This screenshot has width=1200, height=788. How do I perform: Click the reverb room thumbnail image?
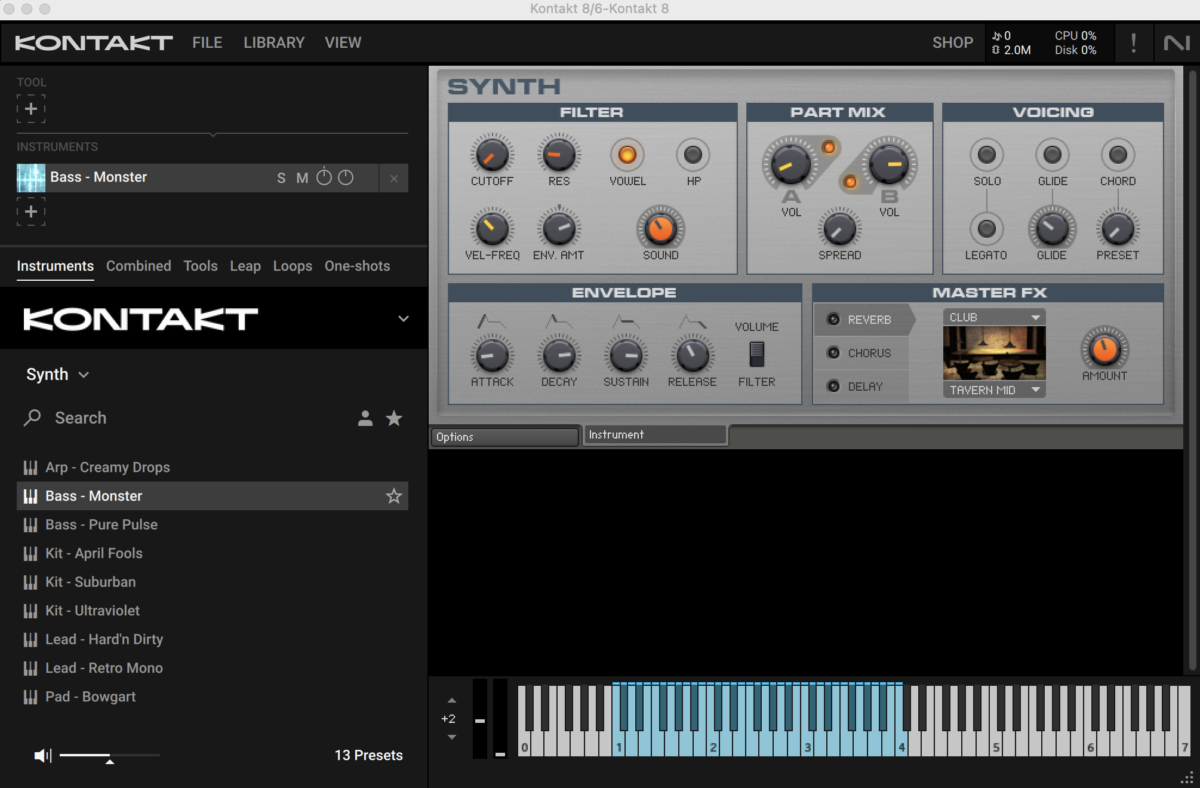pyautogui.click(x=994, y=354)
